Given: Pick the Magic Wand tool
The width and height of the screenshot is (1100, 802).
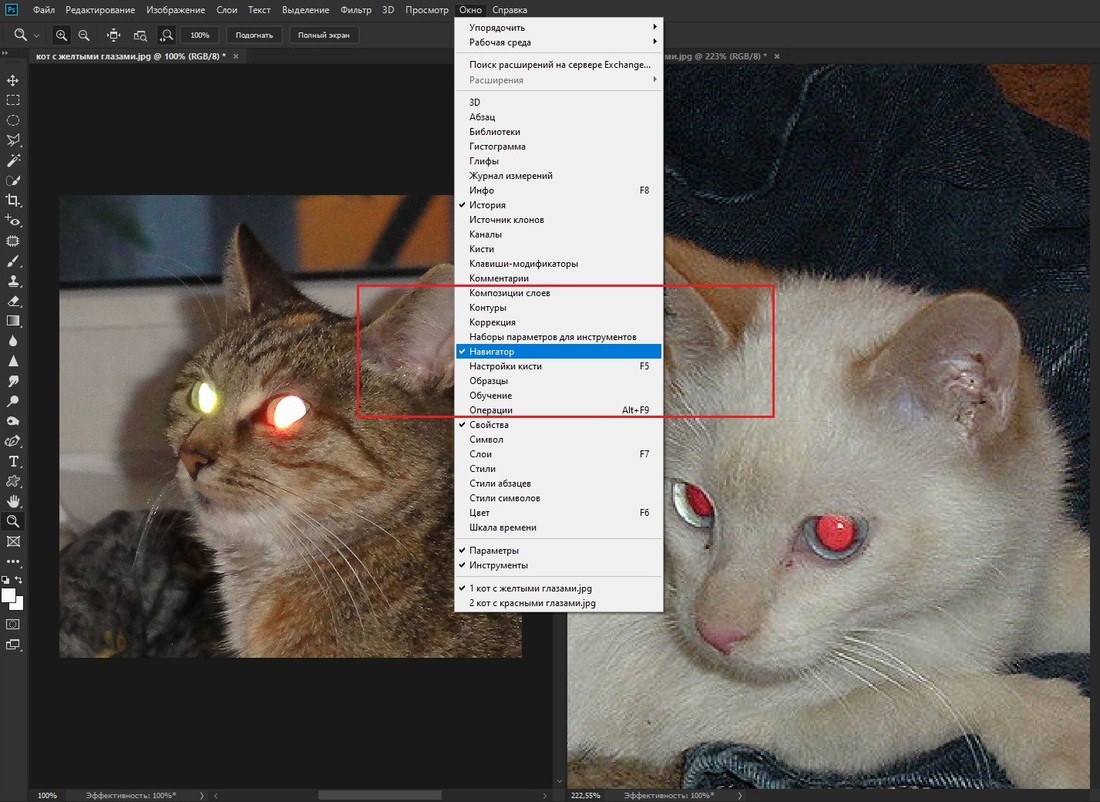Looking at the screenshot, I should point(13,160).
